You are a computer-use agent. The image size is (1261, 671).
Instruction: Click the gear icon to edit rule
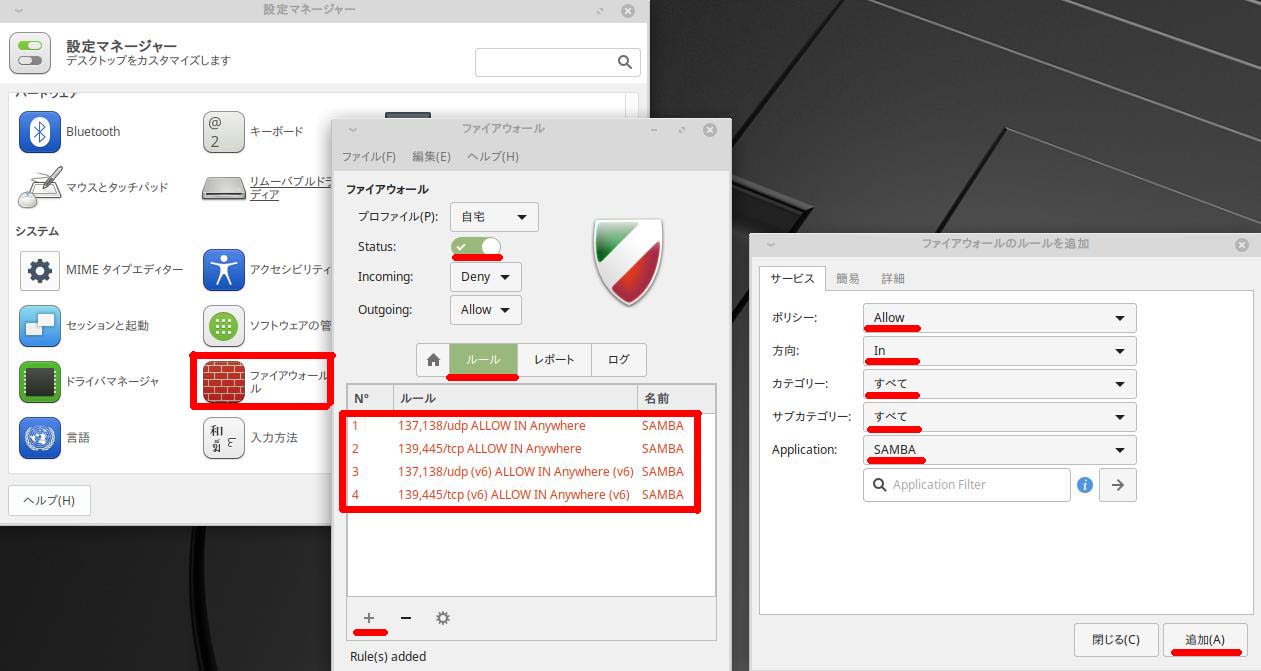tap(443, 618)
